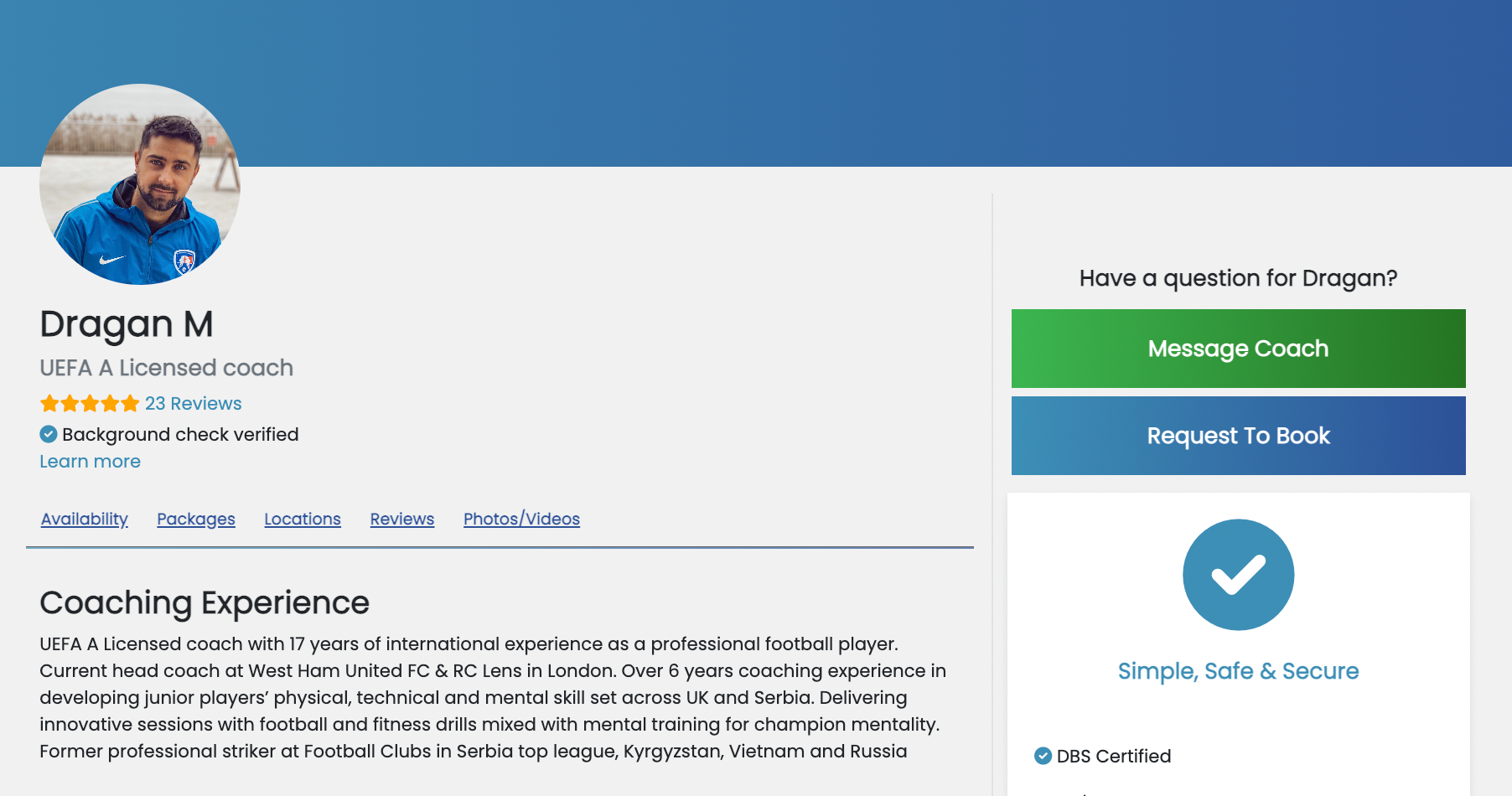Switch to the Availability tab

tap(85, 519)
